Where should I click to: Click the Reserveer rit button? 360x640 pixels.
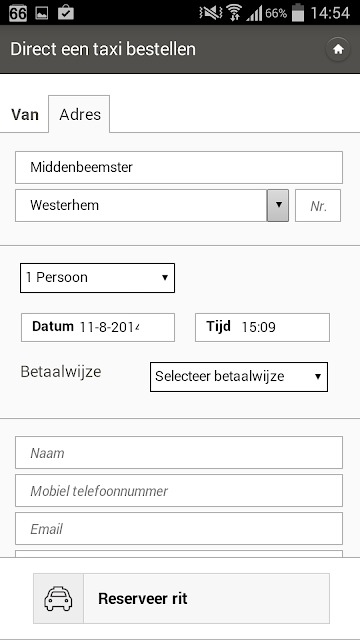[x=181, y=598]
